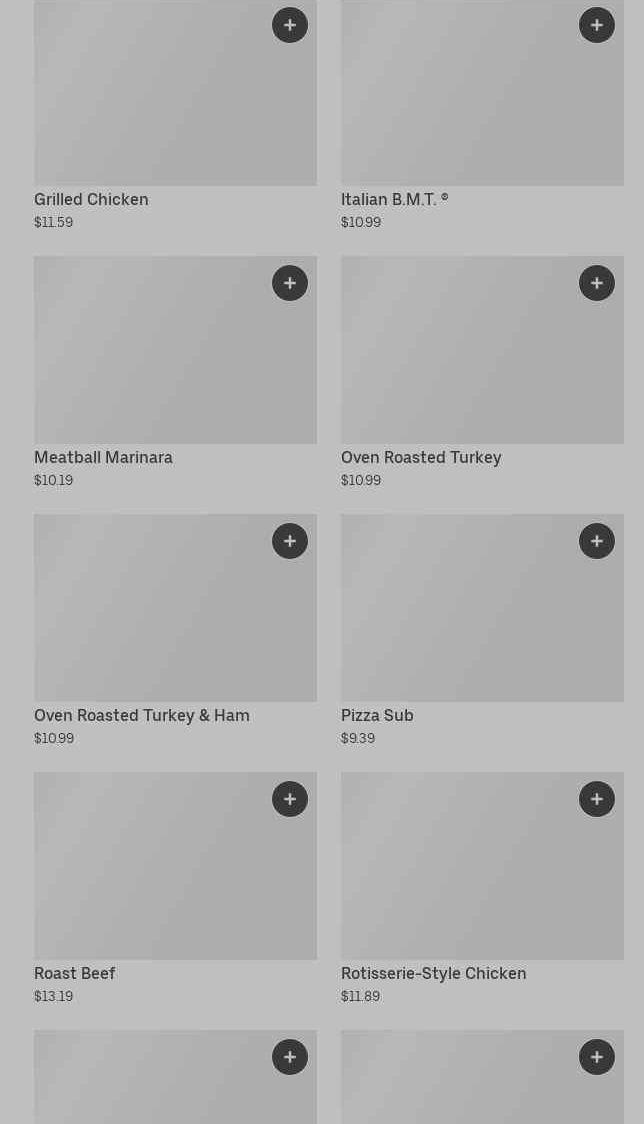
Task: Open the Grilled Chicken item name
Action: [91, 199]
